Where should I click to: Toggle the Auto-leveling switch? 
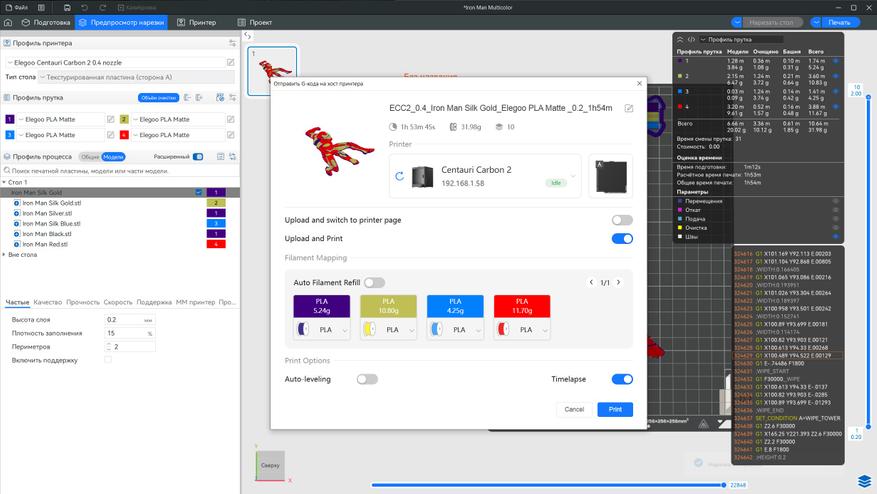[x=367, y=379]
